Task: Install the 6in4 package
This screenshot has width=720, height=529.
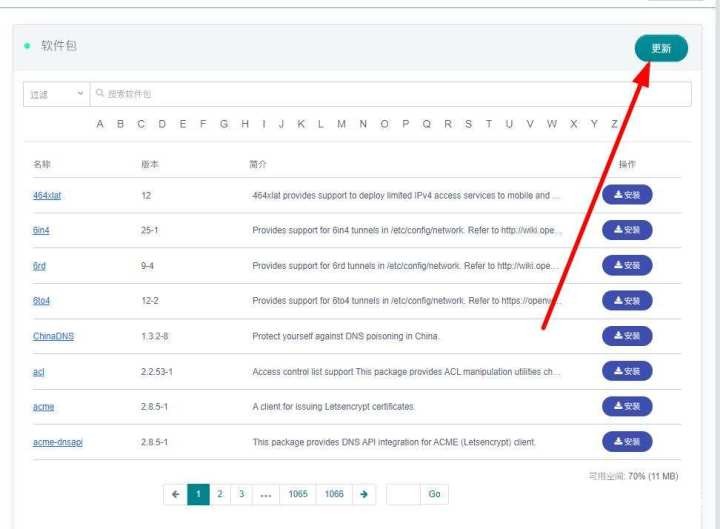Action: (x=627, y=230)
